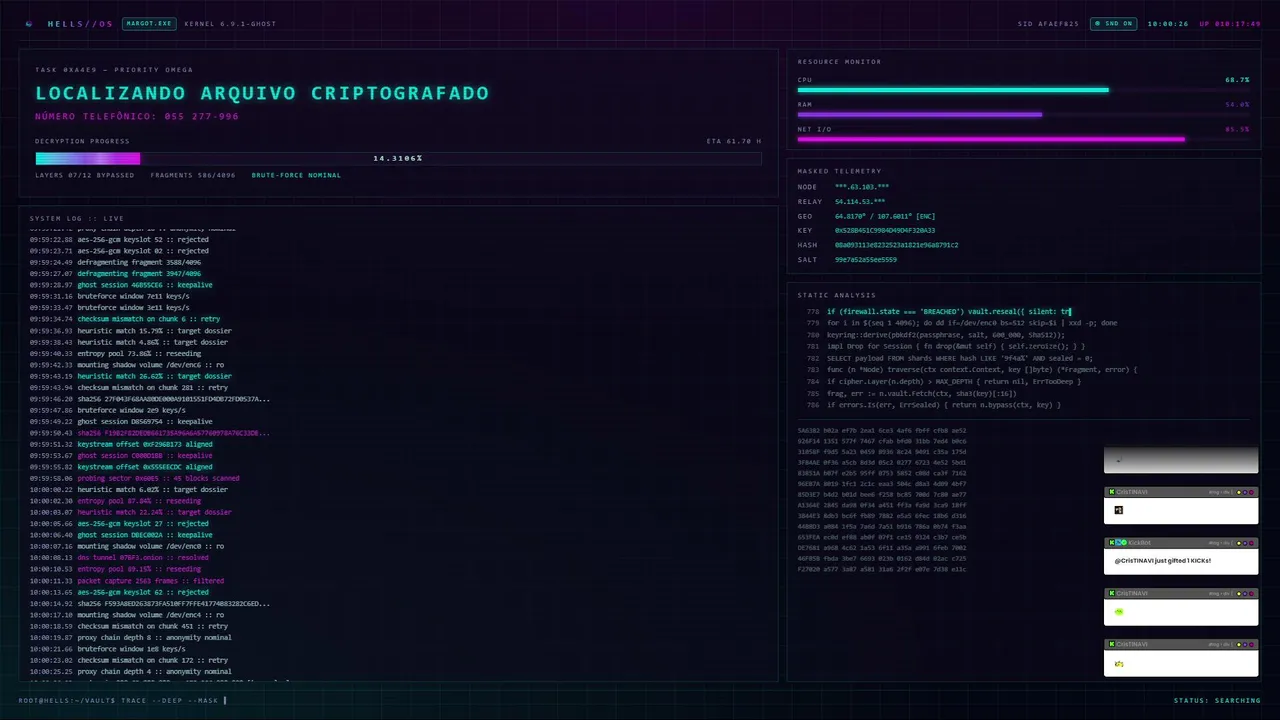Screen dimensions: 1280x720
Task: Click the 'SYSTEM LOG :: LIVE' panel header
Action: [76, 218]
